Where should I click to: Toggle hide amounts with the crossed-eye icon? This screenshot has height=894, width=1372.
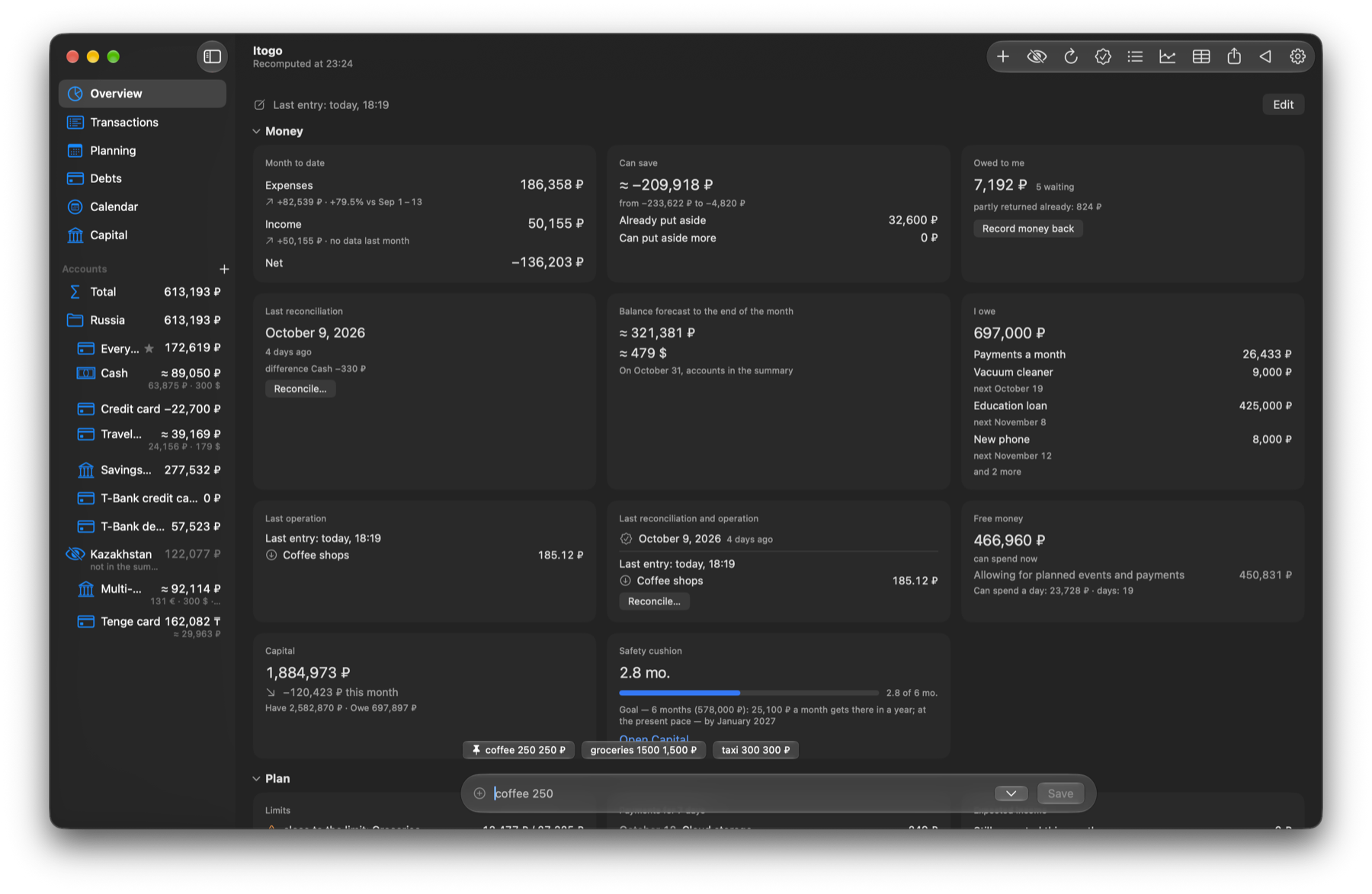coord(1037,56)
